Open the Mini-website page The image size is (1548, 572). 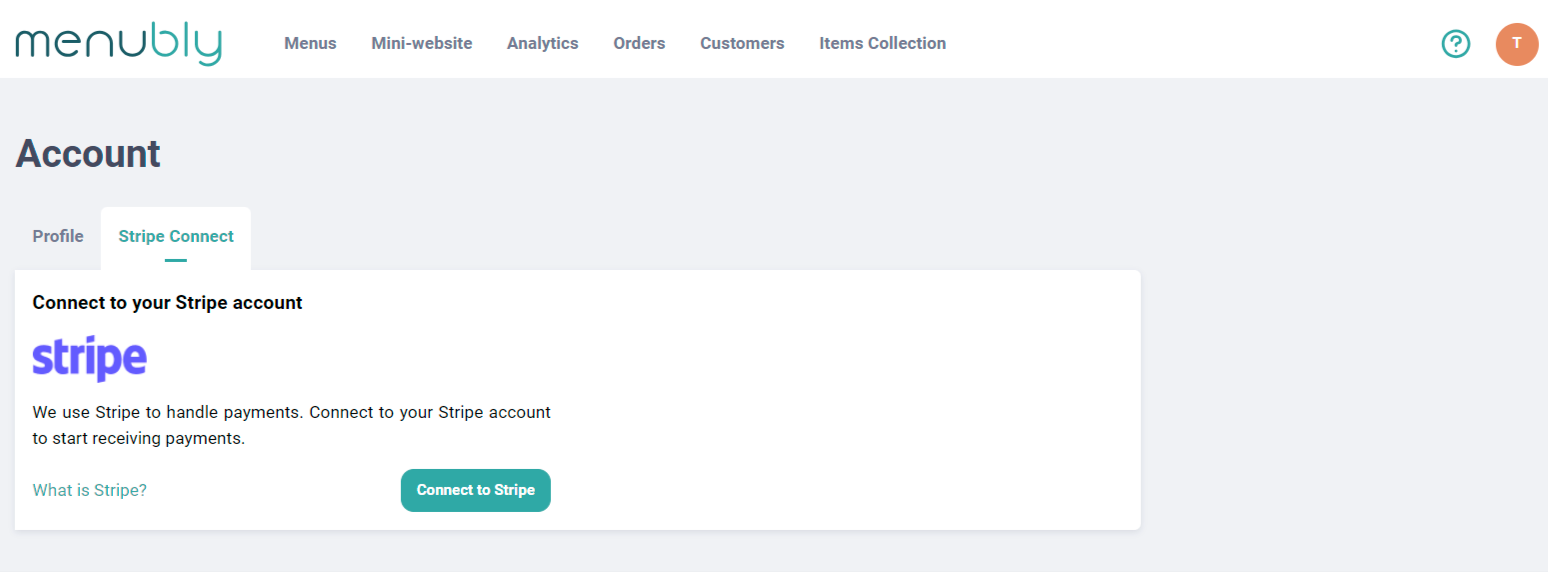pos(421,44)
